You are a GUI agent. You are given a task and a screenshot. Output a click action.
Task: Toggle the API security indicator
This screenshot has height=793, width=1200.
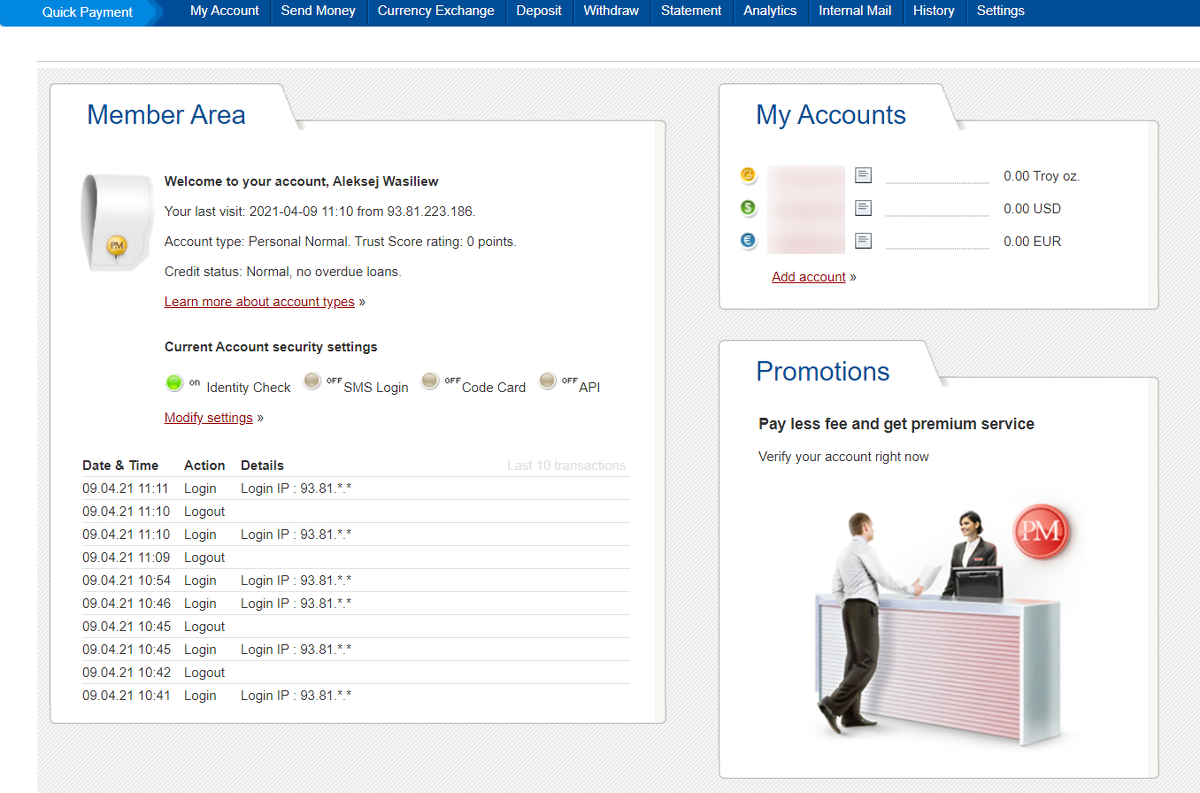coord(547,381)
